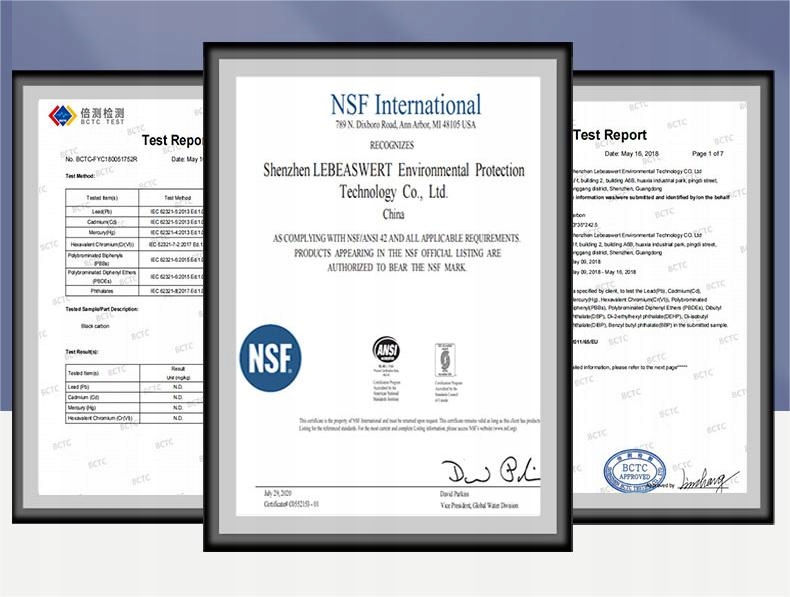Click the Chinese BCTC logo text

point(102,113)
